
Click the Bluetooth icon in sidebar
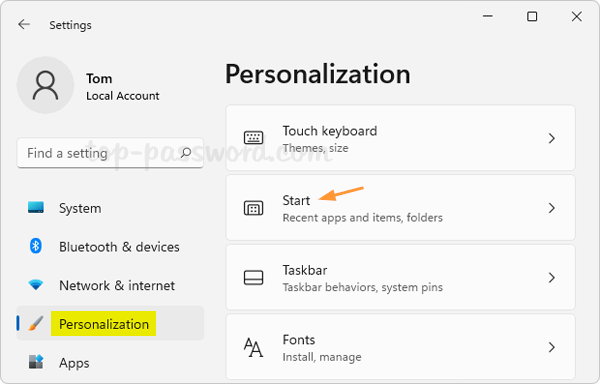click(x=36, y=246)
